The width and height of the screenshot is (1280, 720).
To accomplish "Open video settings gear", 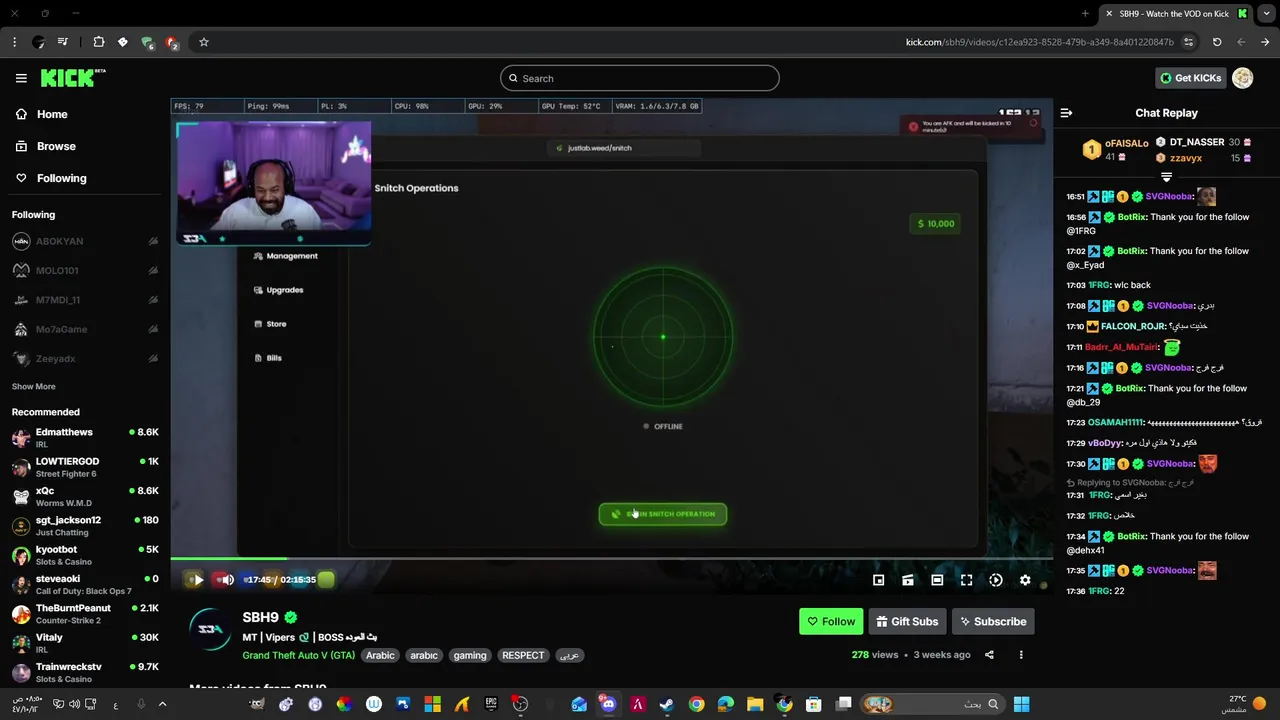I will coord(1025,580).
